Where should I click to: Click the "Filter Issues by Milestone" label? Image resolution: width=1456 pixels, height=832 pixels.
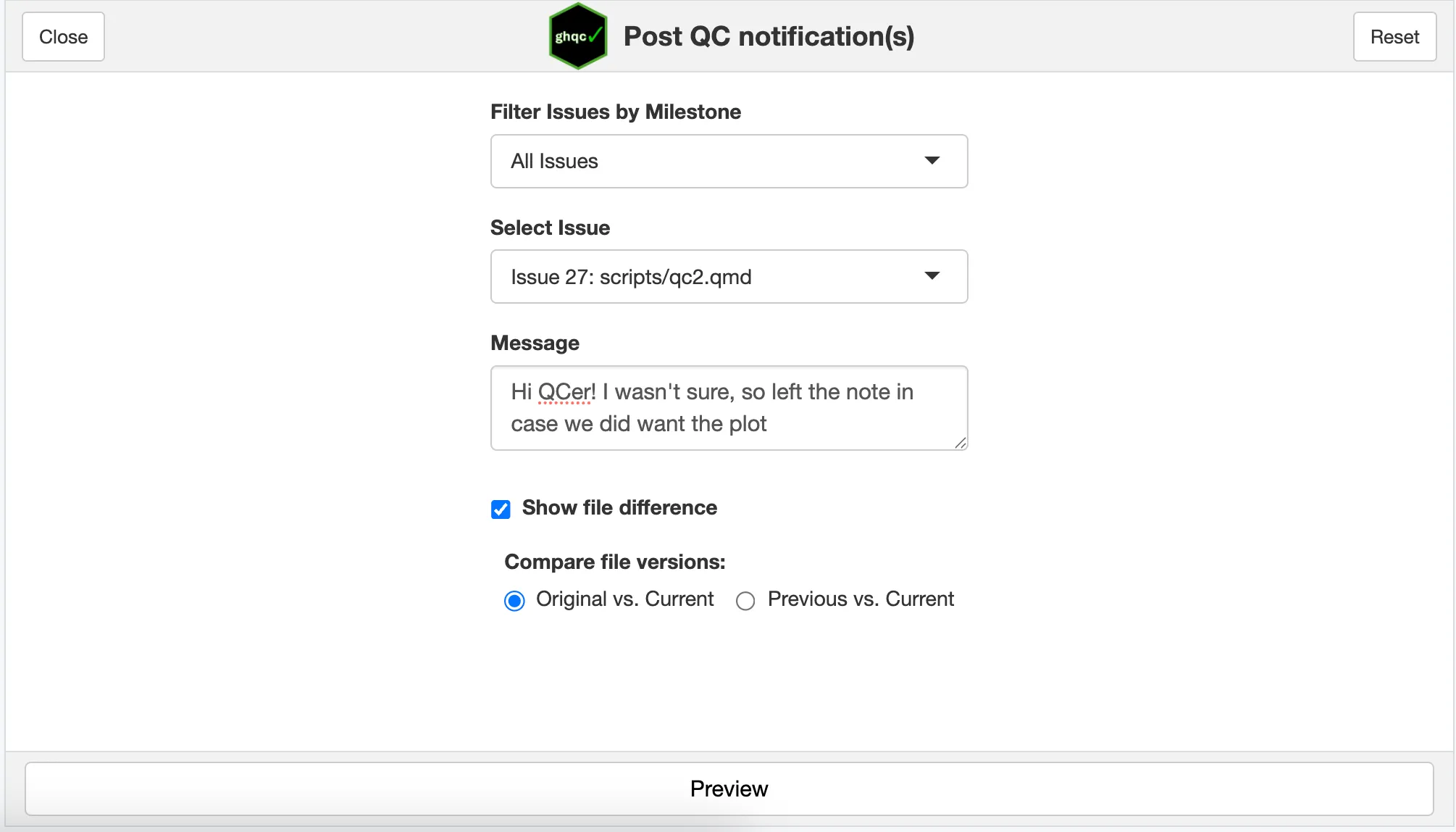(x=616, y=112)
